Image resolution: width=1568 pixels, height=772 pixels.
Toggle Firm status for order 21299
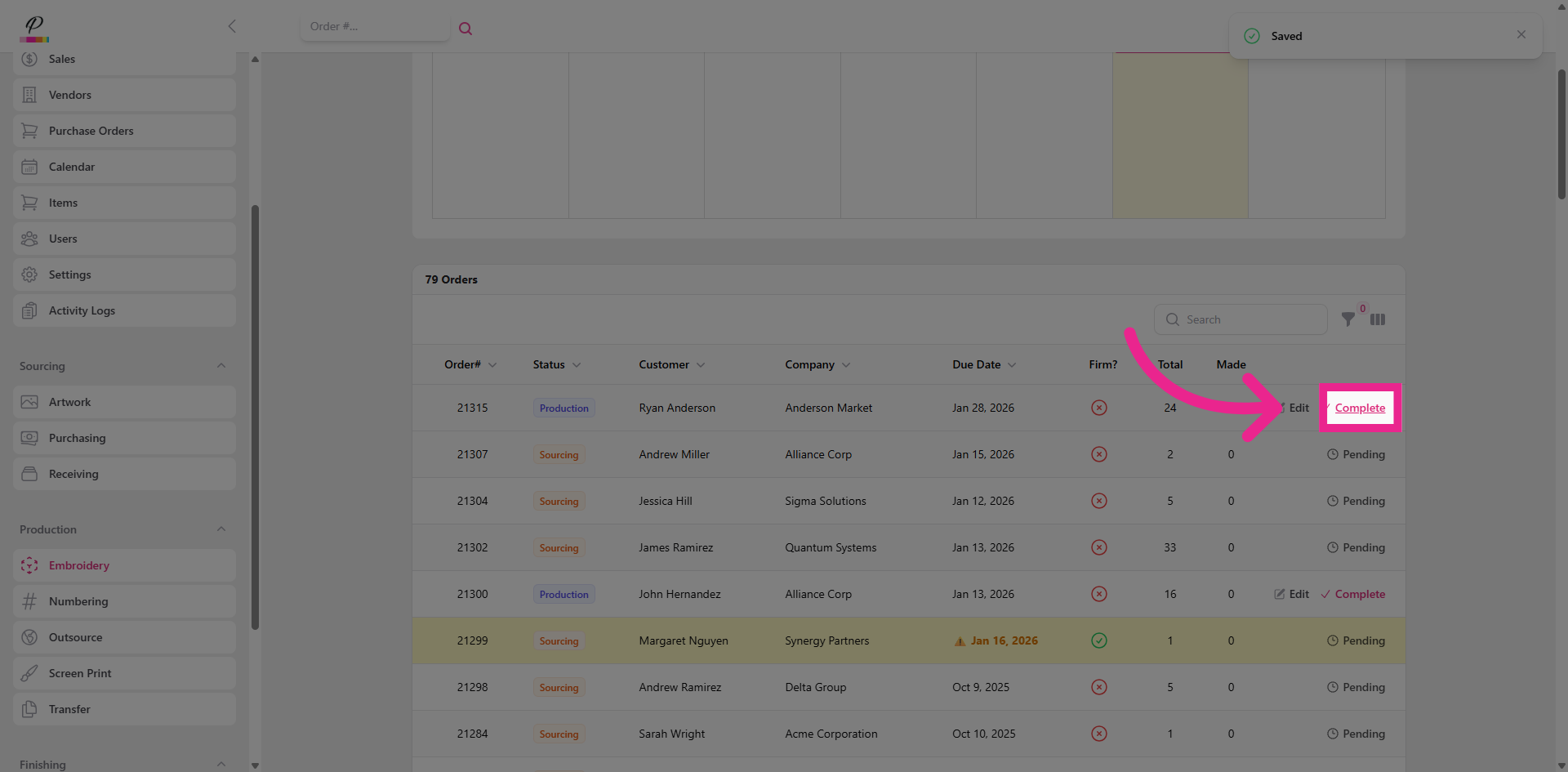[x=1099, y=640]
